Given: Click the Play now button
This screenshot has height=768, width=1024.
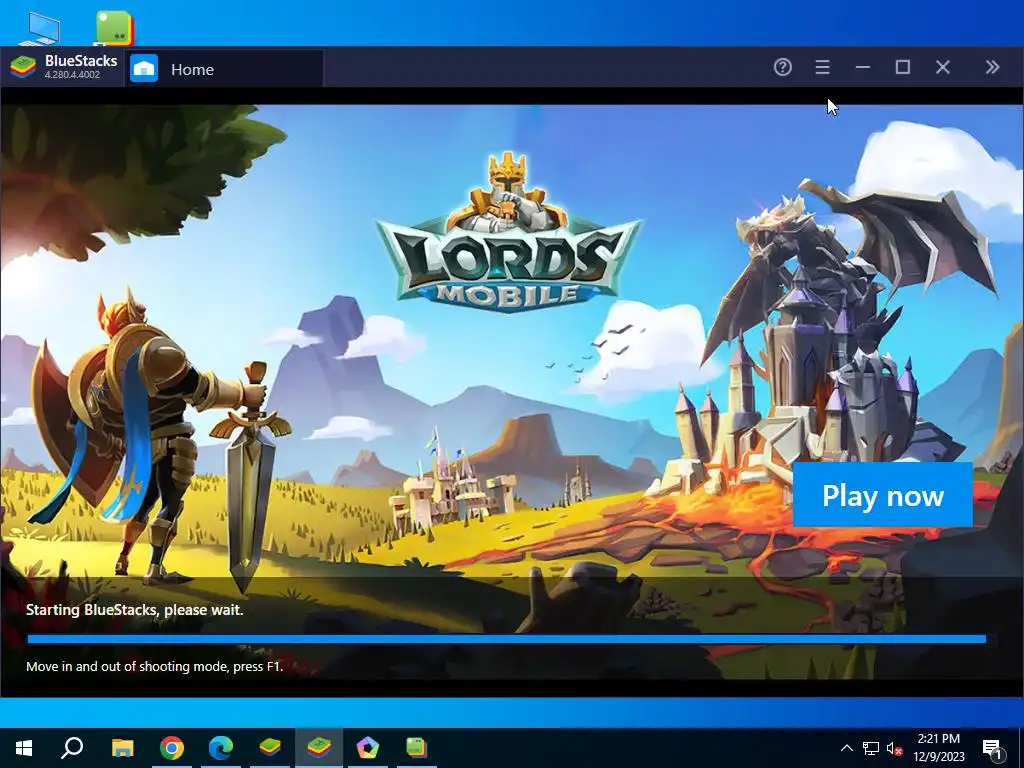Looking at the screenshot, I should click(882, 495).
